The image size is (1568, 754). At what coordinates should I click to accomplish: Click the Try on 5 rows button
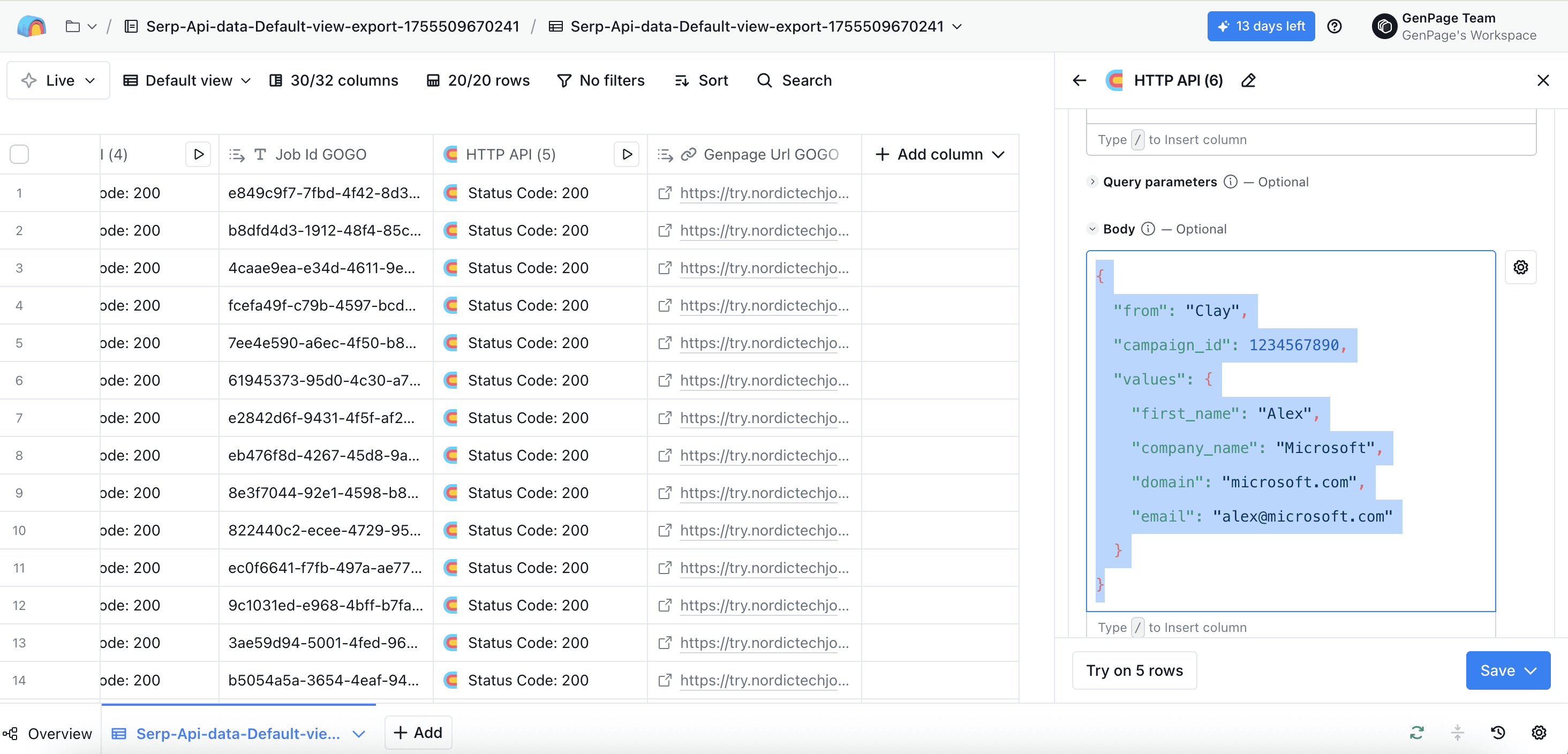(1134, 670)
